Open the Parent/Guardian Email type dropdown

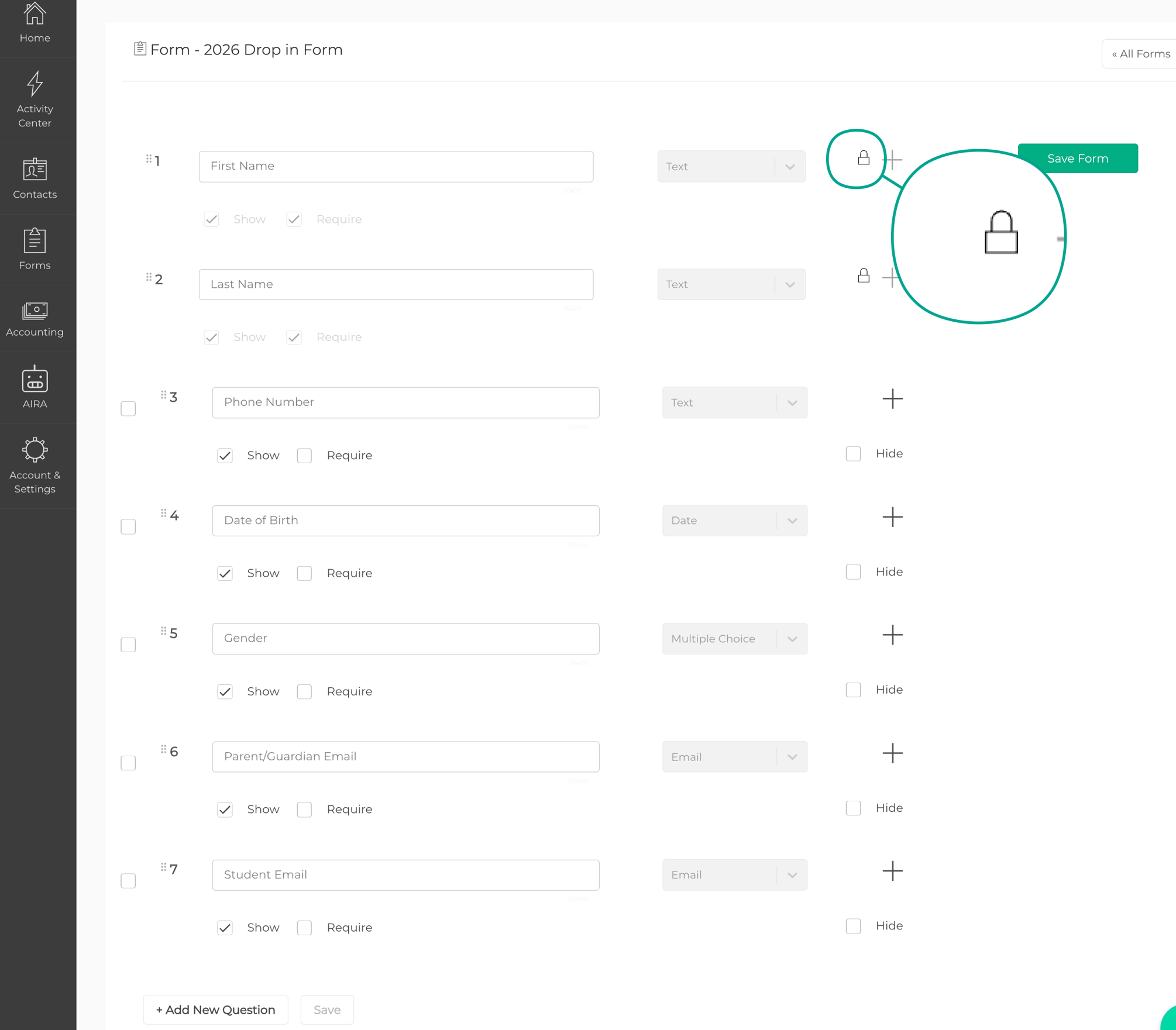(x=734, y=757)
